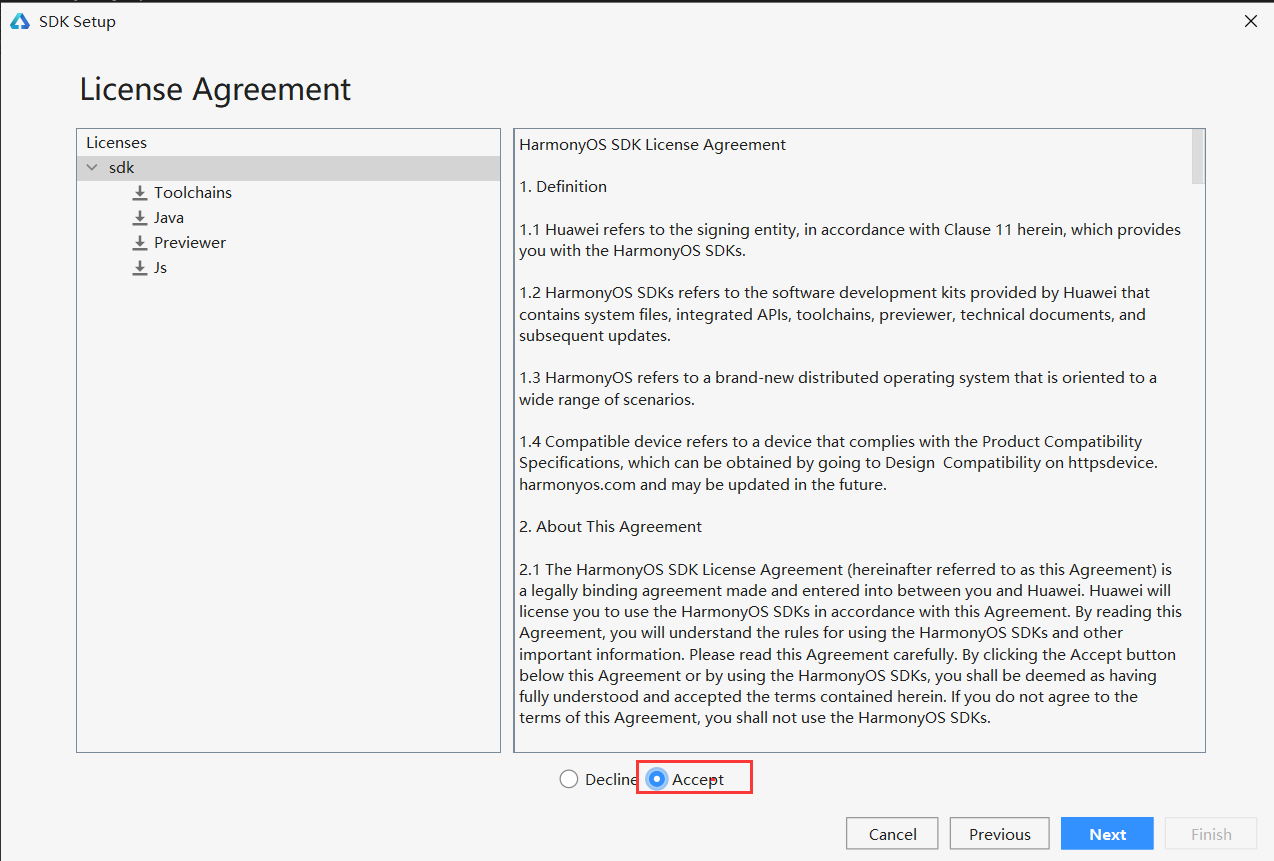Click the Cancel button
This screenshot has height=861, width=1274.
[x=892, y=834]
